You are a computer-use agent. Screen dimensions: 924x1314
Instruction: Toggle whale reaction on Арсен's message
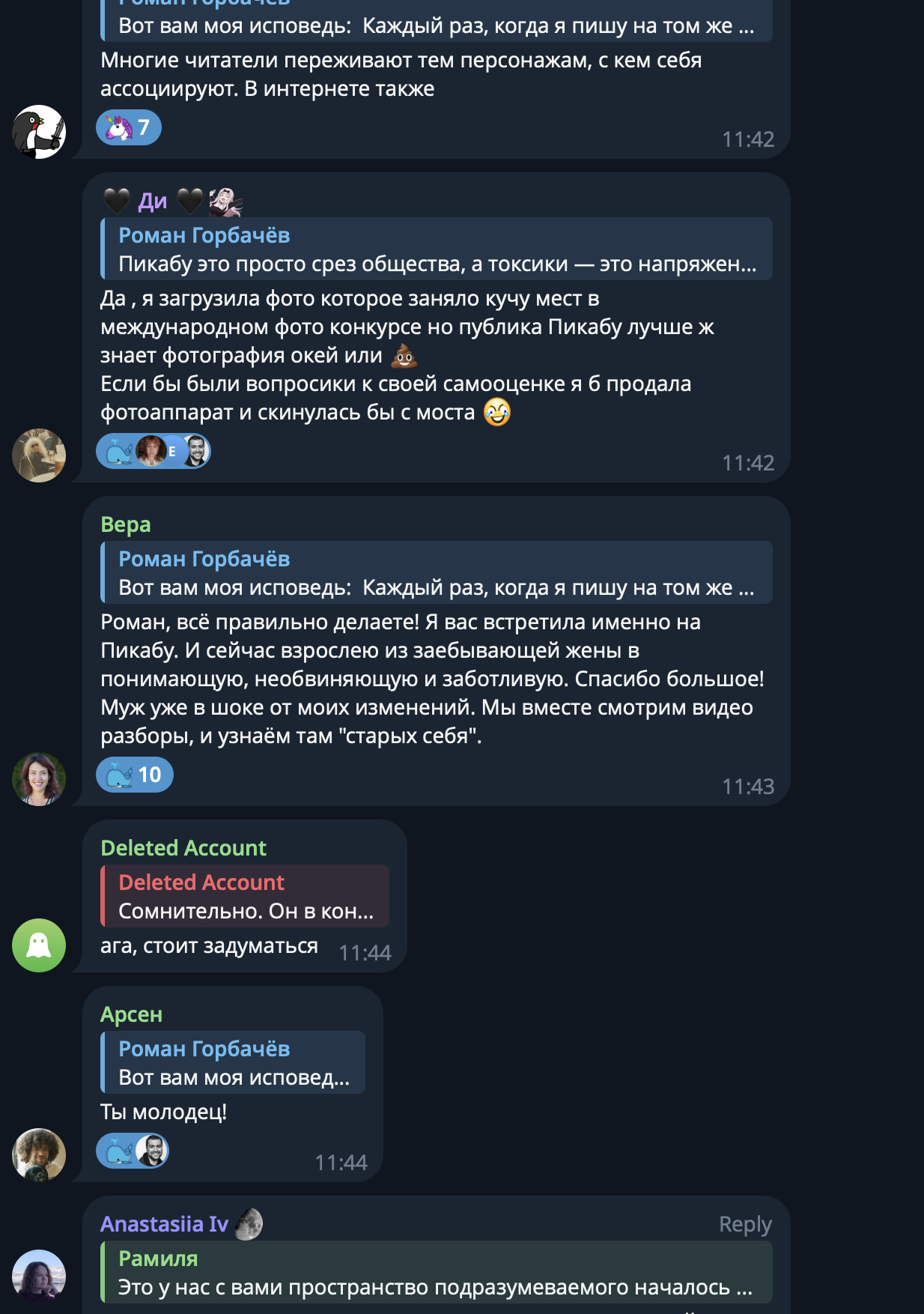119,1151
